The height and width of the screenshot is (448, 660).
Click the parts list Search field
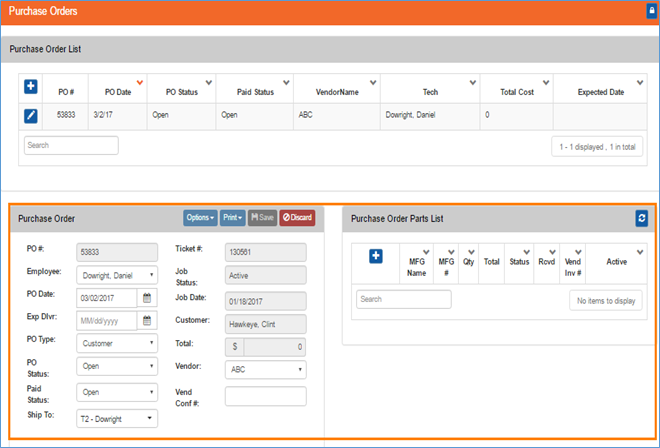click(404, 299)
